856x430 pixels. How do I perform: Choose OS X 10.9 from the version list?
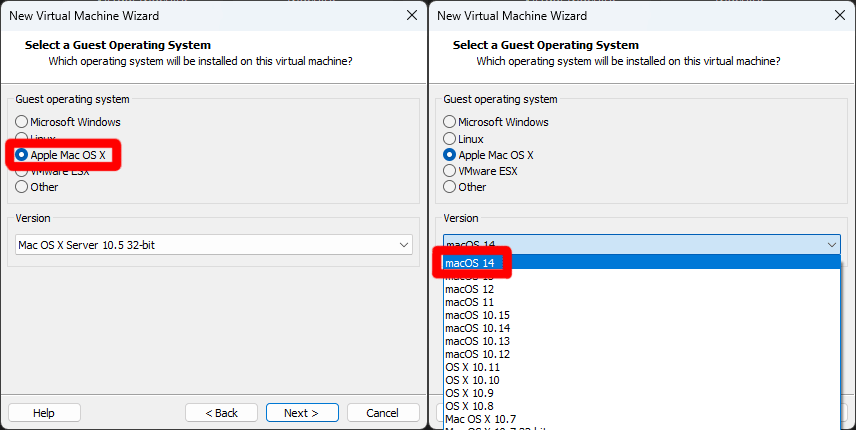click(642, 393)
